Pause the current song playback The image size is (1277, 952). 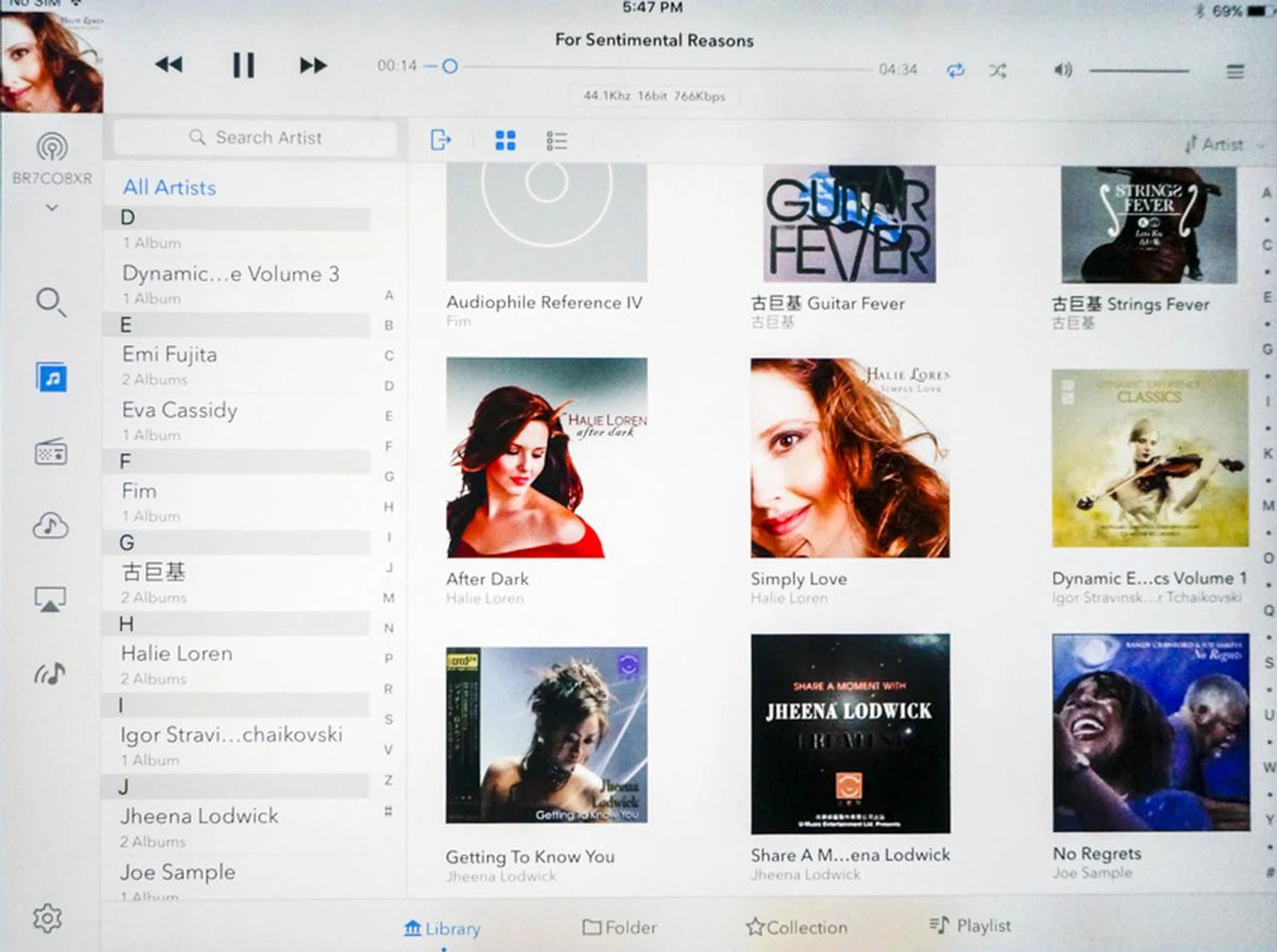click(x=243, y=66)
